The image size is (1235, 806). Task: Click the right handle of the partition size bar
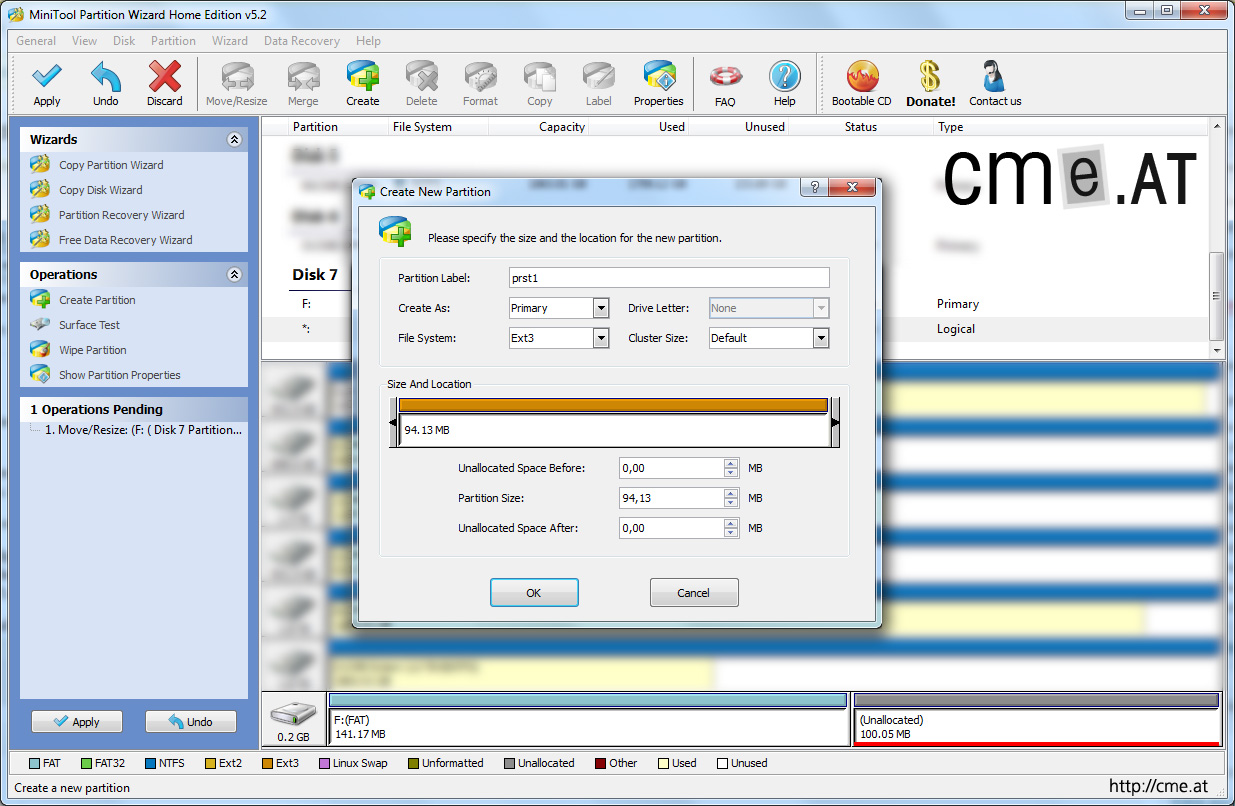point(835,422)
